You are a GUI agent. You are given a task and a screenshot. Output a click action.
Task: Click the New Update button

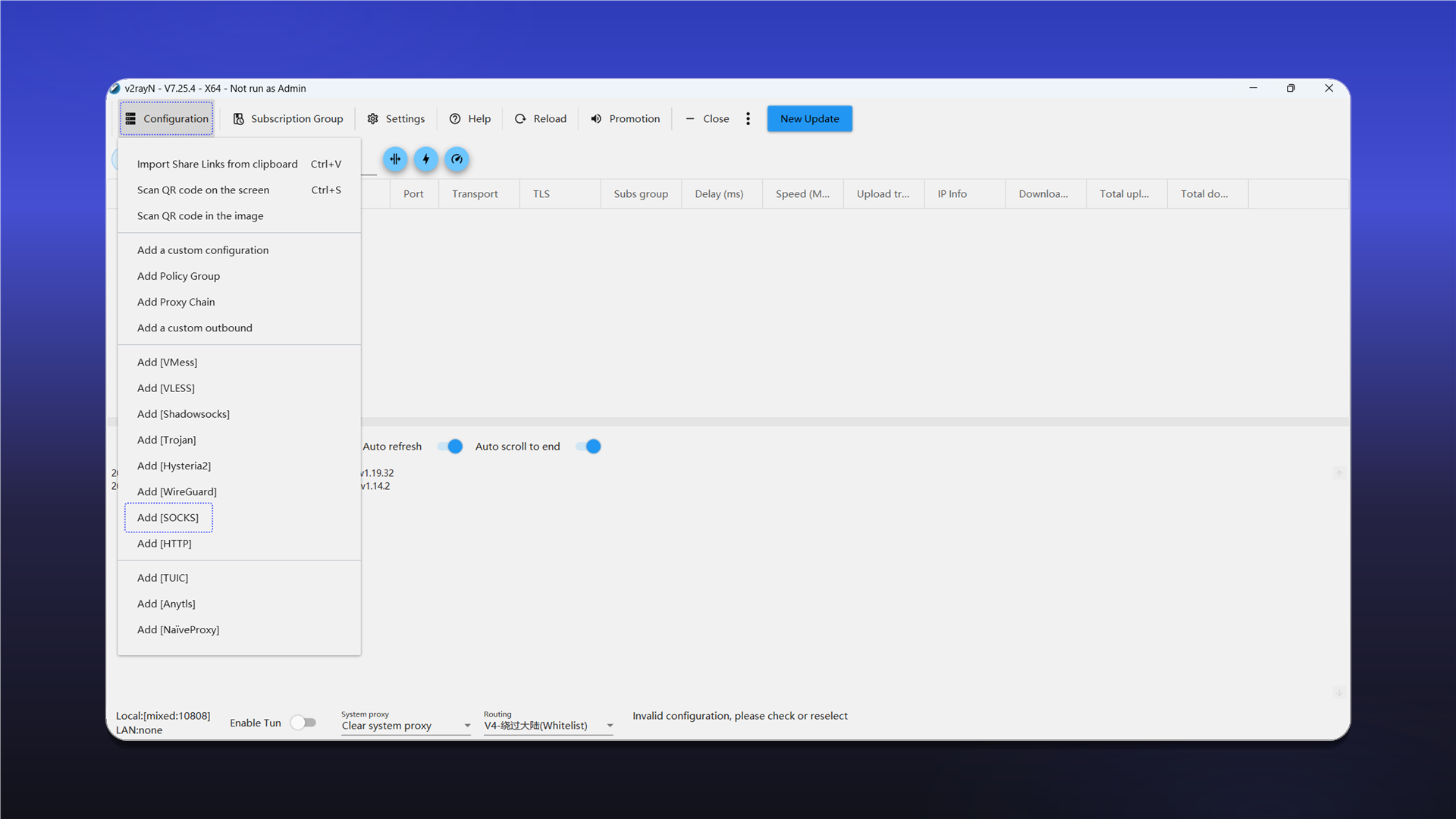[809, 119]
